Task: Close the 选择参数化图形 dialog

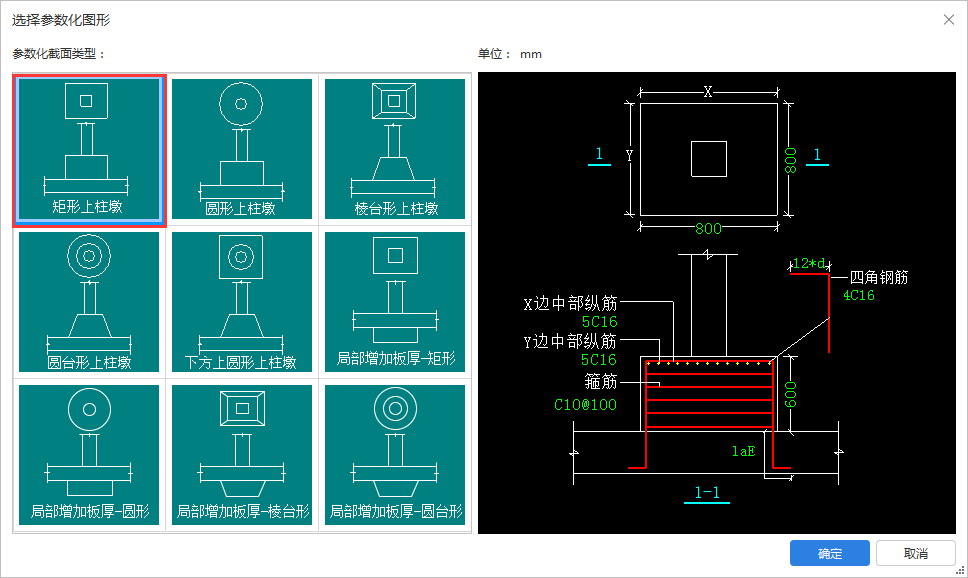Action: click(949, 20)
